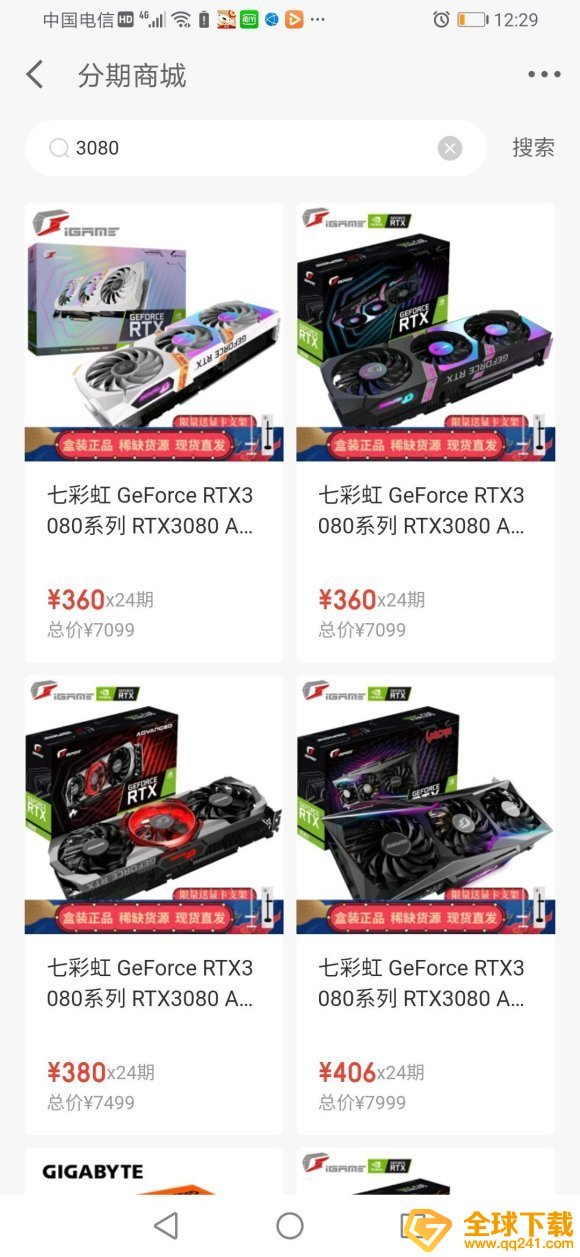Open the GIGABYTE product card

(154, 1171)
